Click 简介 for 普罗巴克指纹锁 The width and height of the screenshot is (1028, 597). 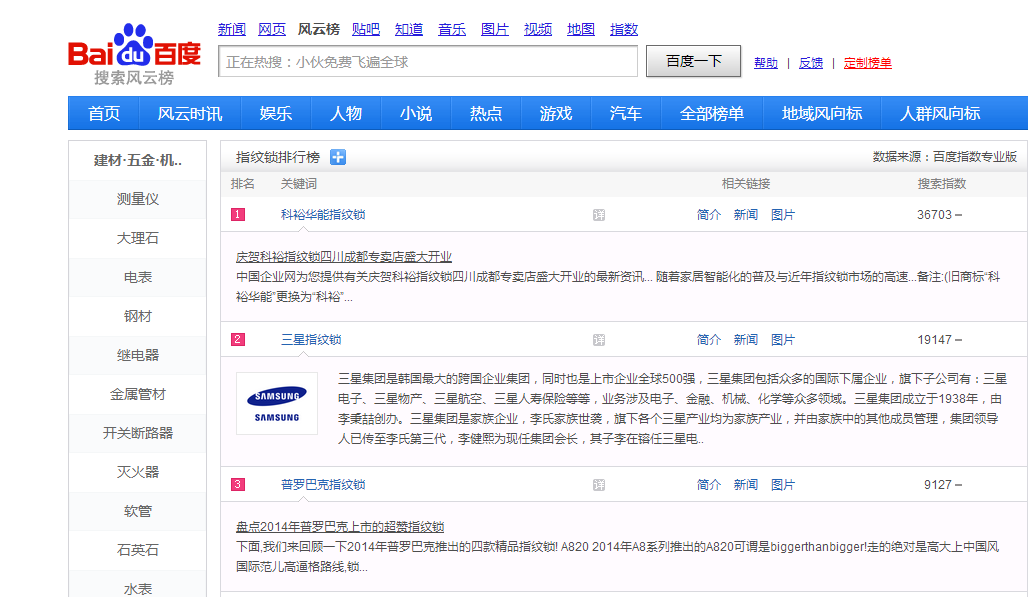(x=709, y=485)
